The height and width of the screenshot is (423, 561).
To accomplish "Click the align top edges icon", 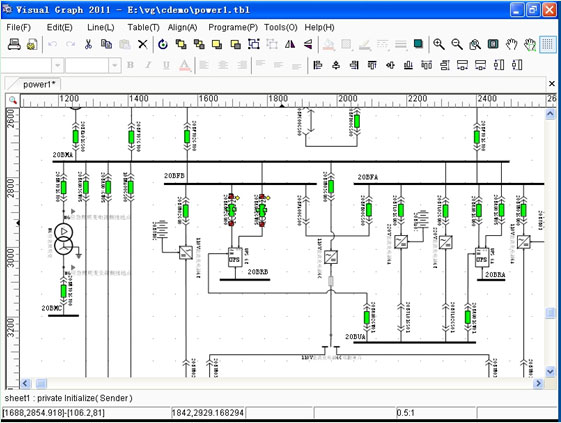I will 372,65.
